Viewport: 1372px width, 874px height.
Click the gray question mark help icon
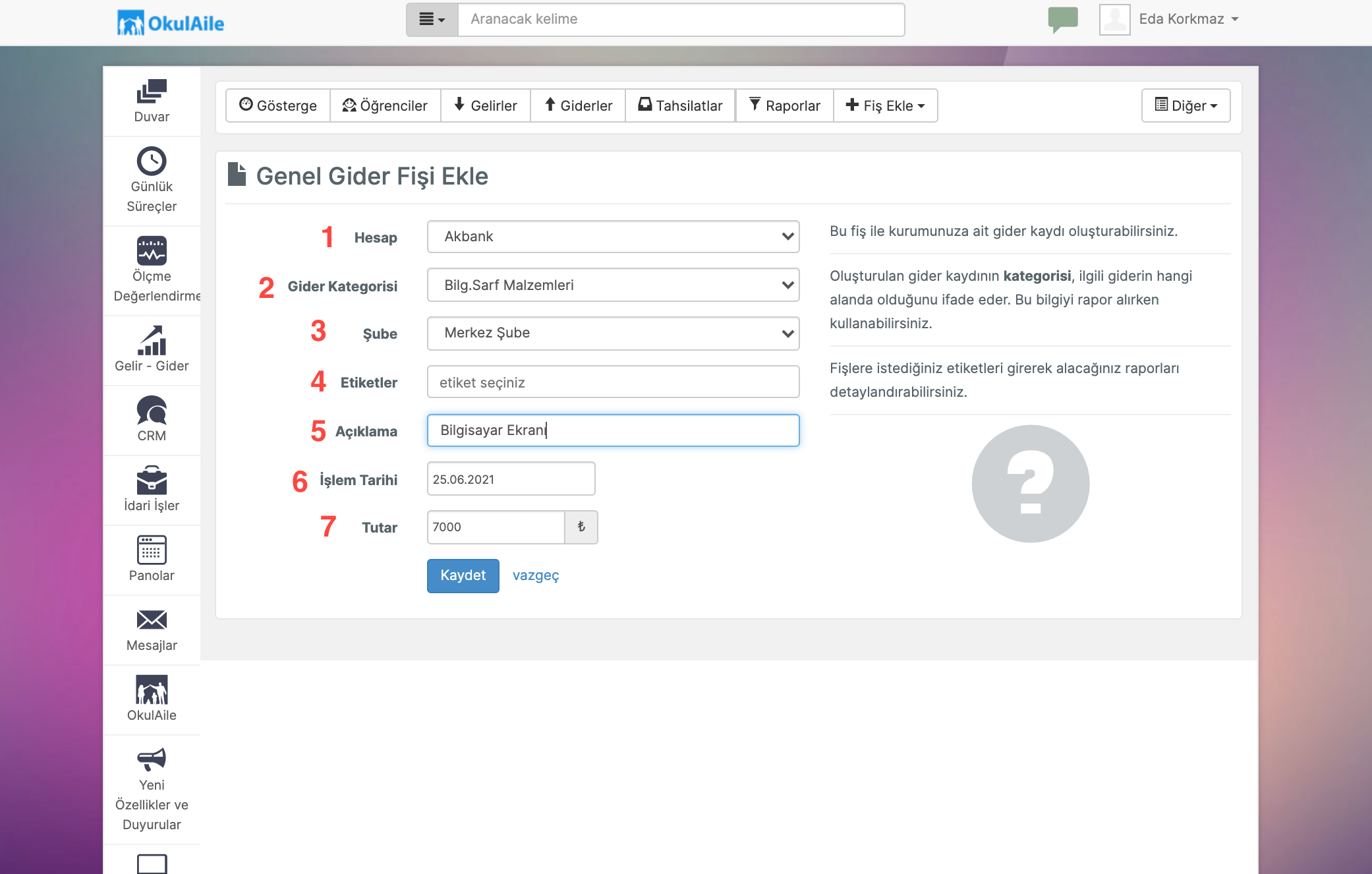[1031, 484]
